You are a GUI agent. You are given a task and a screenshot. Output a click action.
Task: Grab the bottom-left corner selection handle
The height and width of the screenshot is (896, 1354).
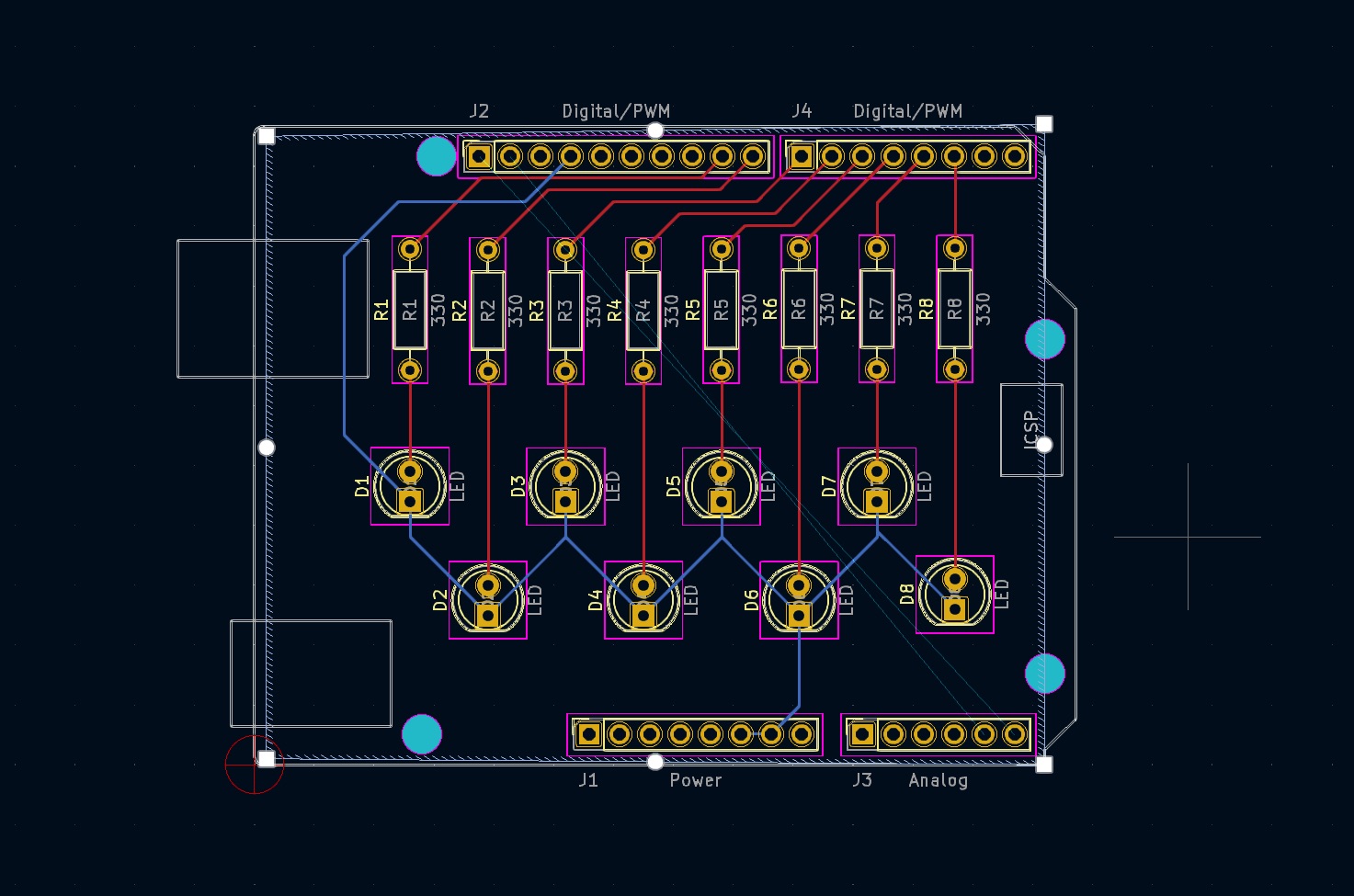tap(266, 759)
